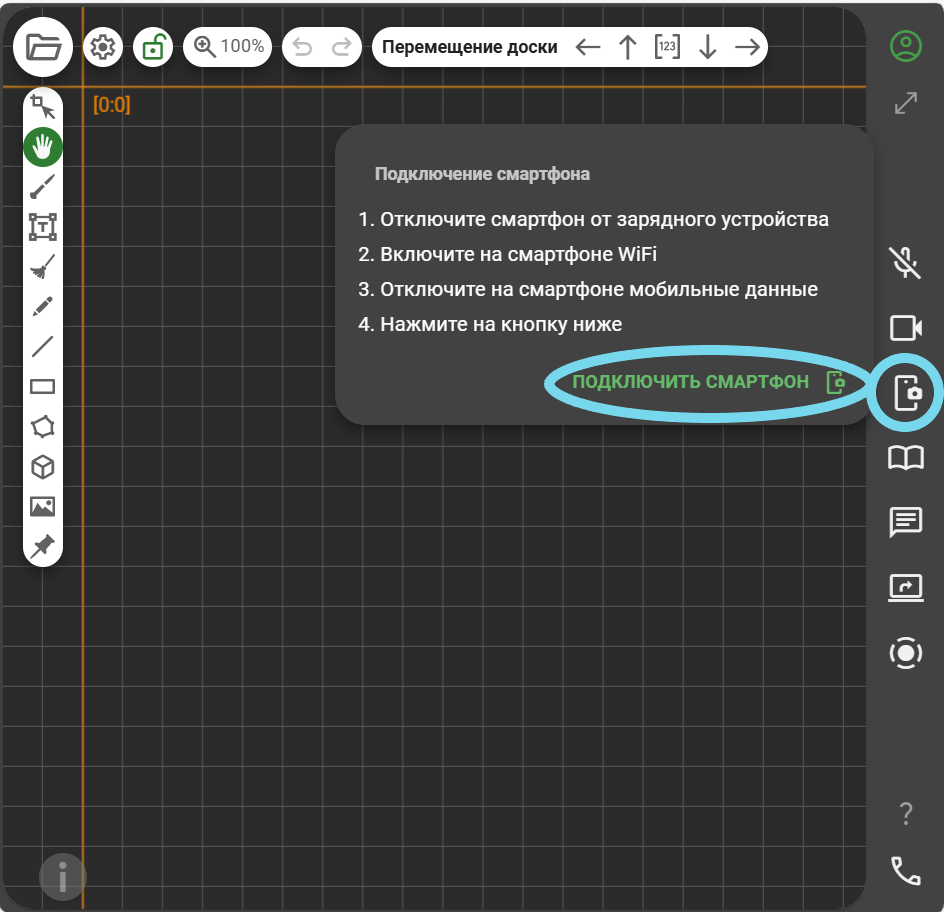Toggle the video camera icon
This screenshot has height=912, width=946.
(x=905, y=328)
